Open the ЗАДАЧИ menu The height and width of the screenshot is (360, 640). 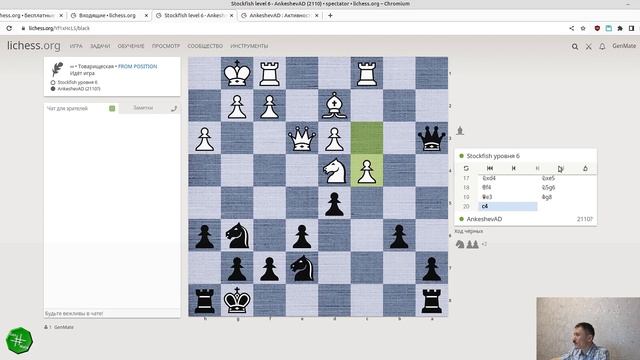100,46
